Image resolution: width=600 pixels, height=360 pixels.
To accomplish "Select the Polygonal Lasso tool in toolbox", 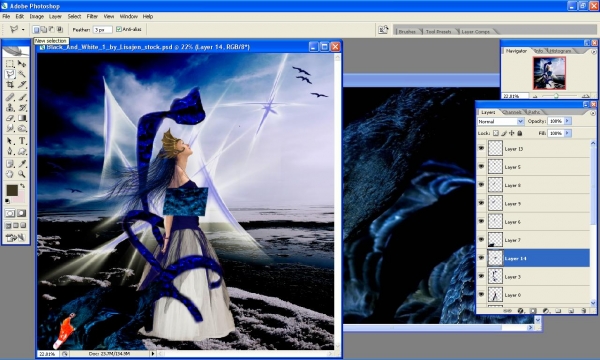I will [x=10, y=74].
